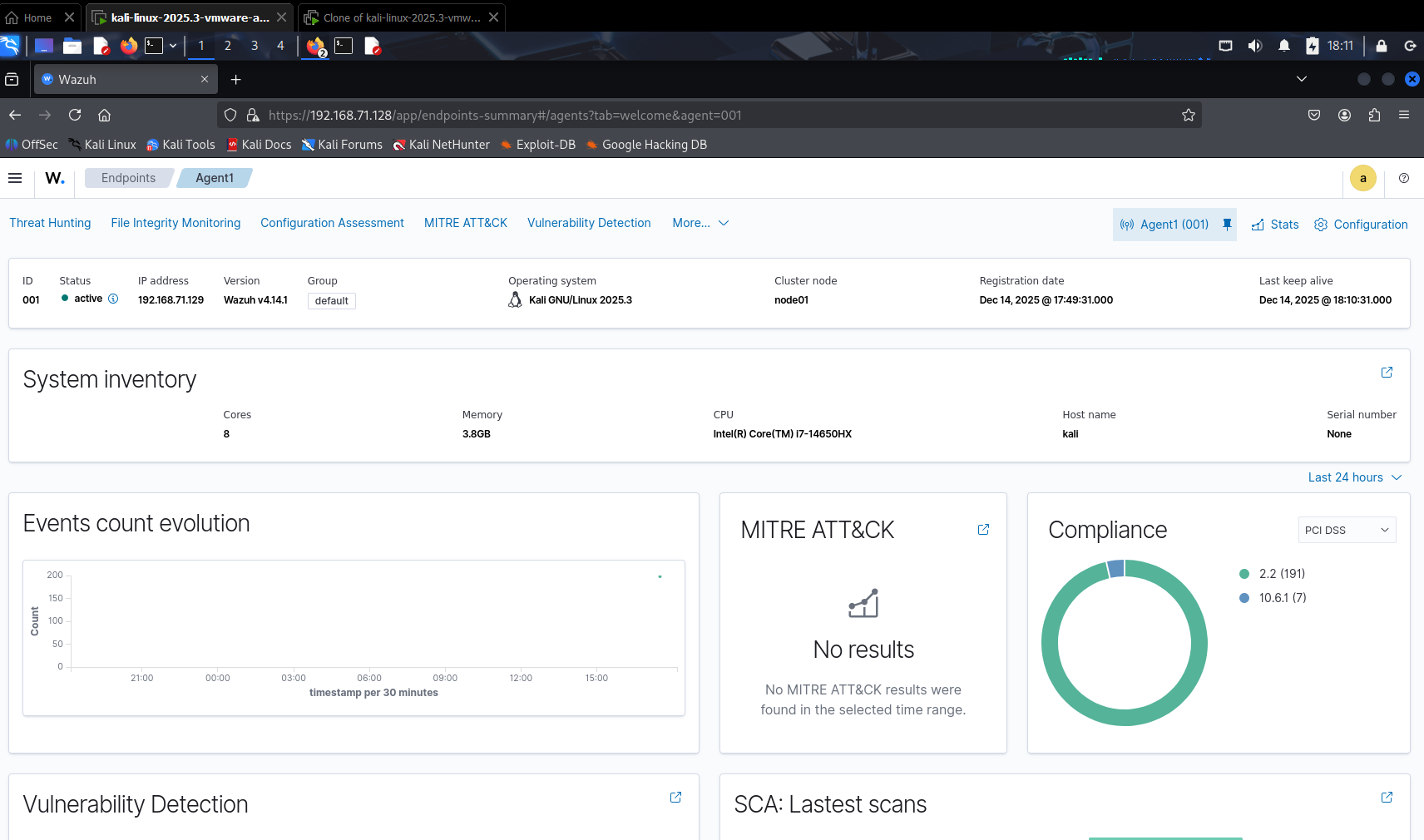The width and height of the screenshot is (1424, 840).
Task: Open a new Firefox tab
Action: coord(236,79)
